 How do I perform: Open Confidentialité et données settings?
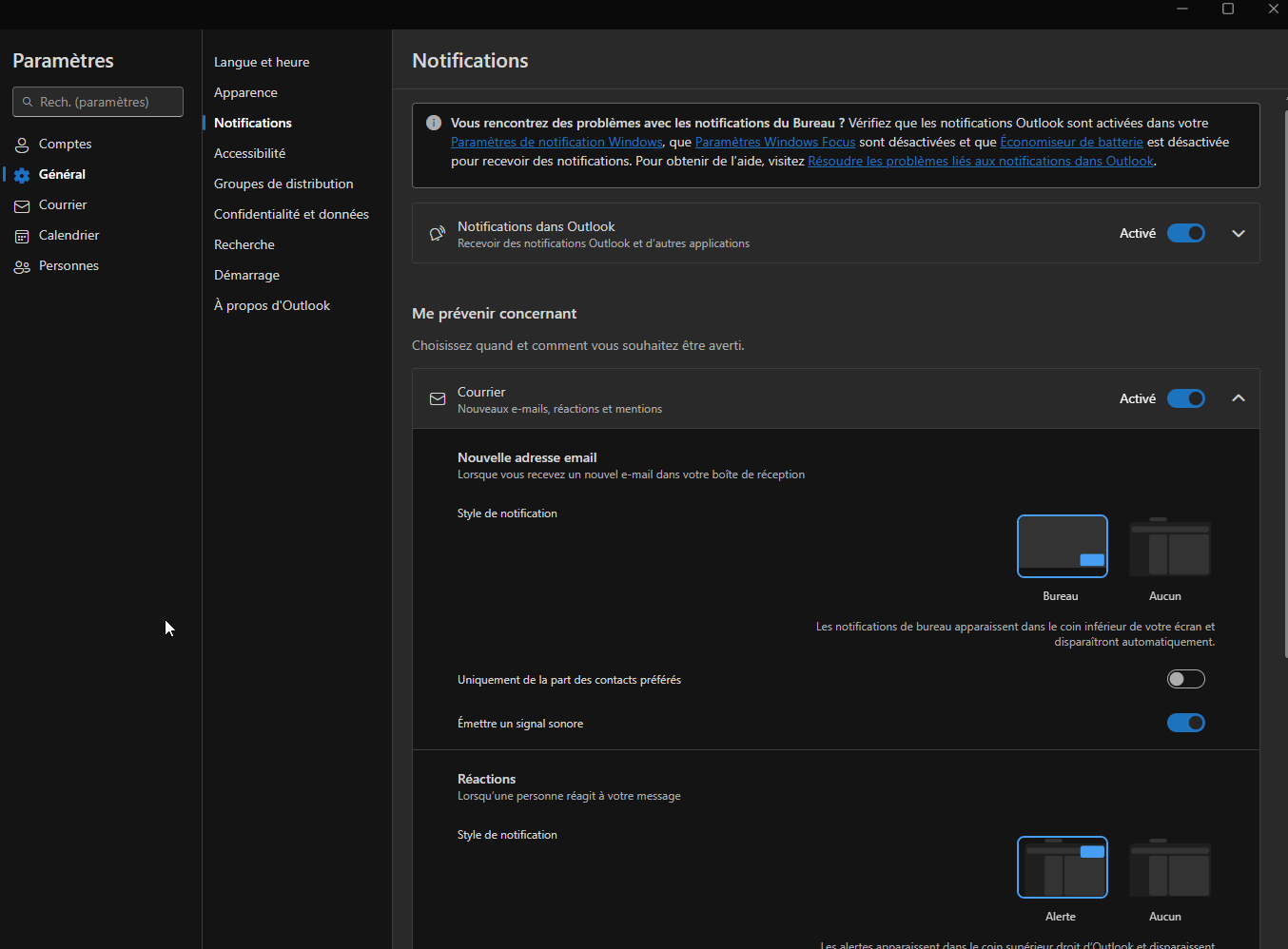[291, 214]
